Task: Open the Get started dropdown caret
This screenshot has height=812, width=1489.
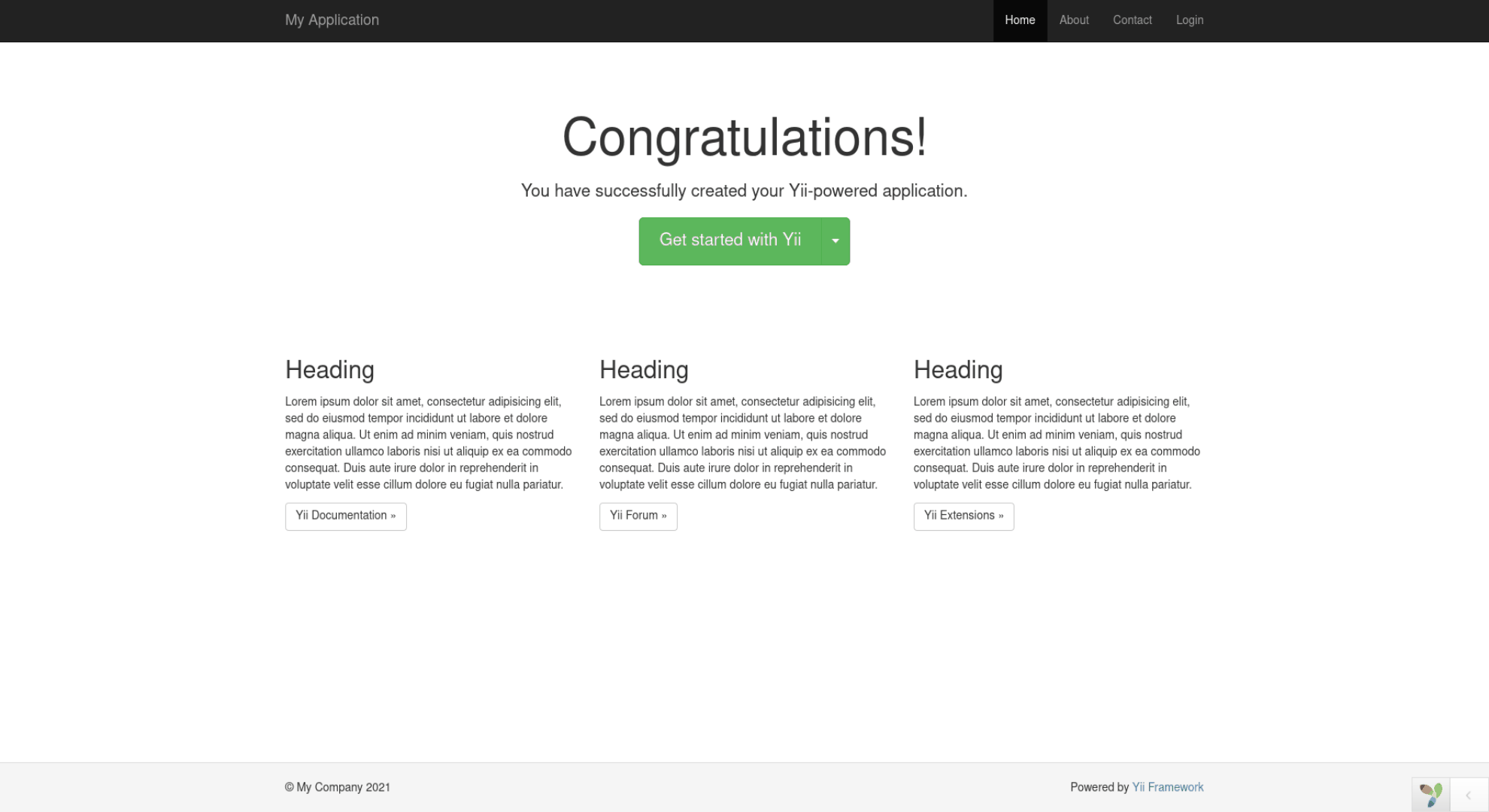Action: (x=835, y=241)
